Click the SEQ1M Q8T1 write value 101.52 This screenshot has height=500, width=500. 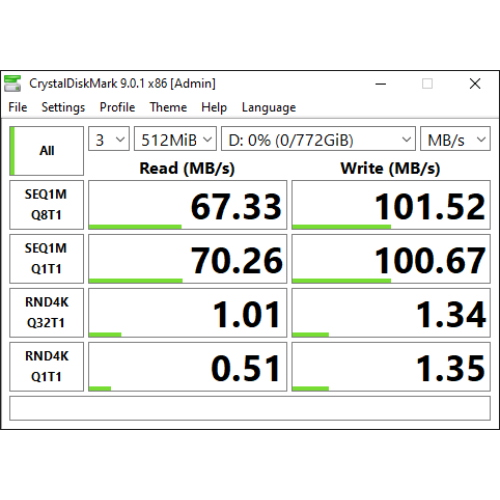click(391, 205)
